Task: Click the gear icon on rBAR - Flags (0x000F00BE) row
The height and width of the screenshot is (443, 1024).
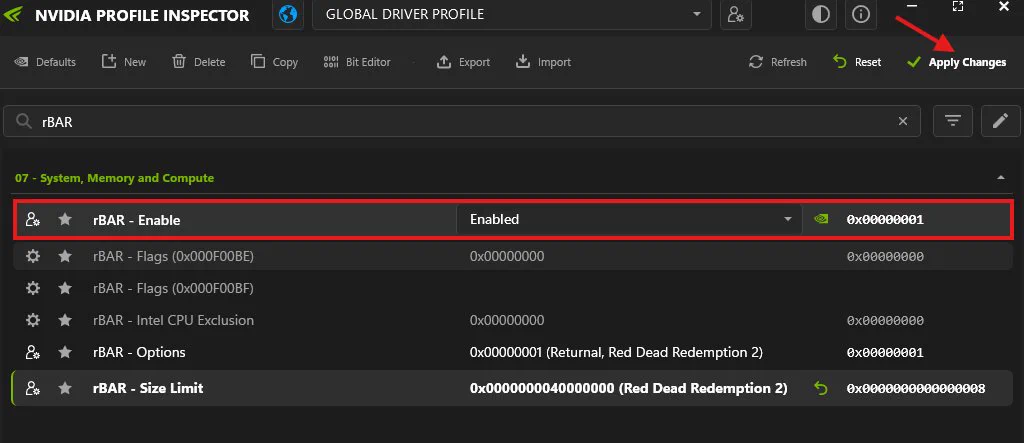Action: [33, 256]
